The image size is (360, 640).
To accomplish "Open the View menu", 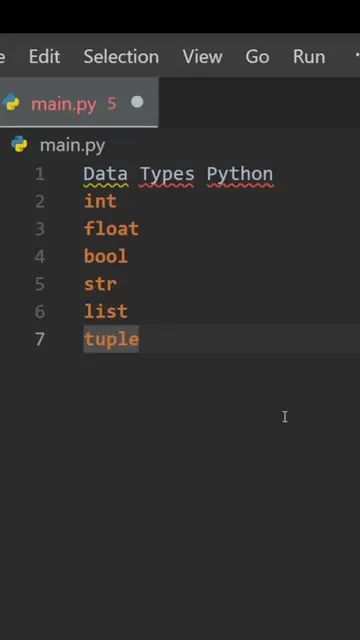I will 202,57.
